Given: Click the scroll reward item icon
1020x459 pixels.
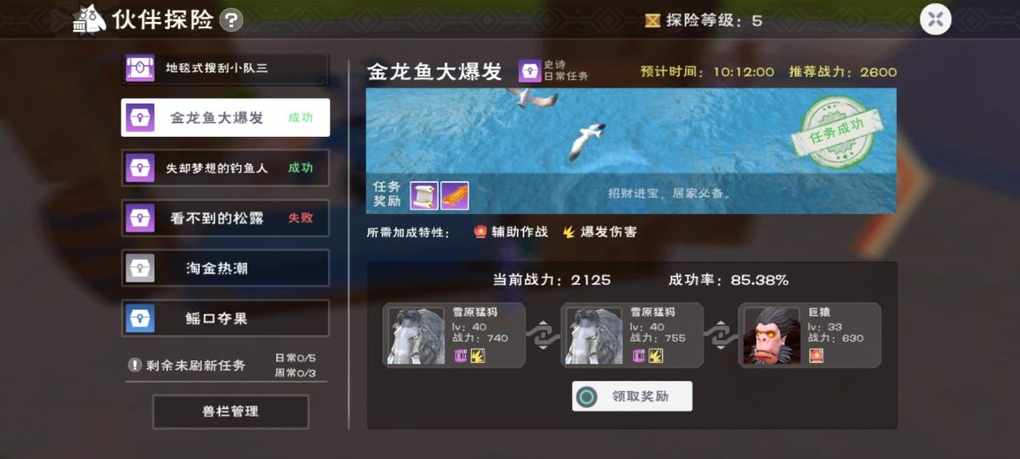Looking at the screenshot, I should (424, 195).
